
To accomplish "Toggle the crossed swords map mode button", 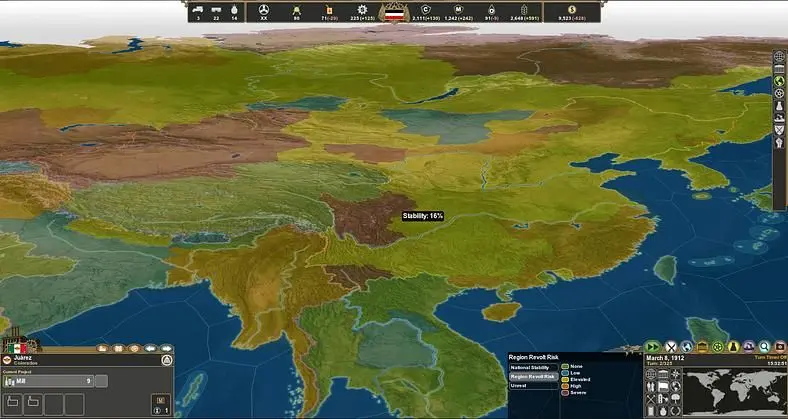I will click(651, 399).
